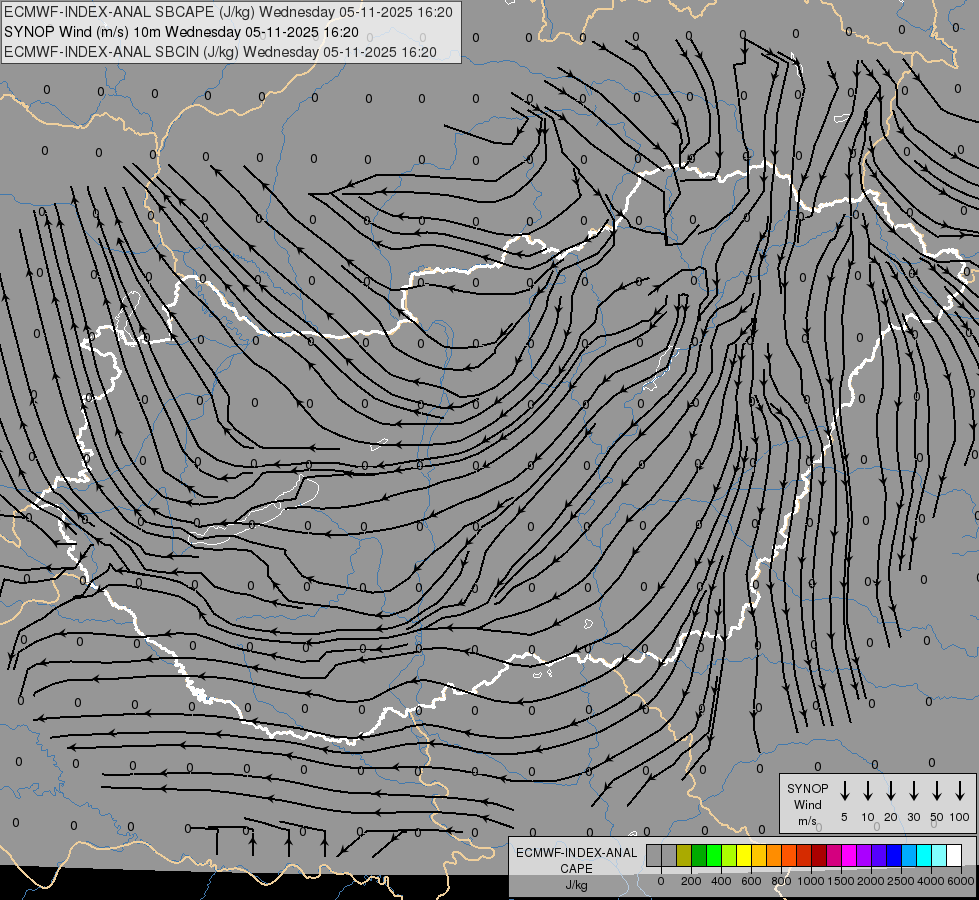This screenshot has width=979, height=900.
Task: Click the 600 value on CAPE scale
Action: coord(751,881)
